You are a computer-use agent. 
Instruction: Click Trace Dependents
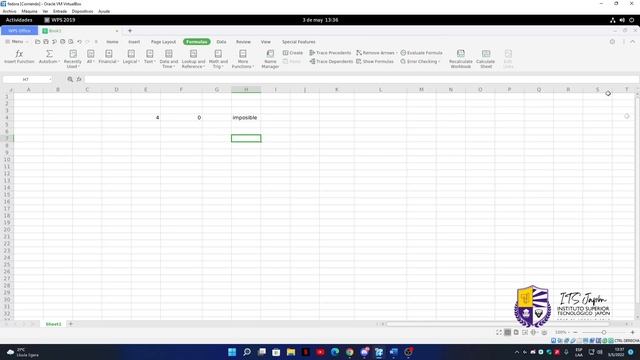(331, 61)
